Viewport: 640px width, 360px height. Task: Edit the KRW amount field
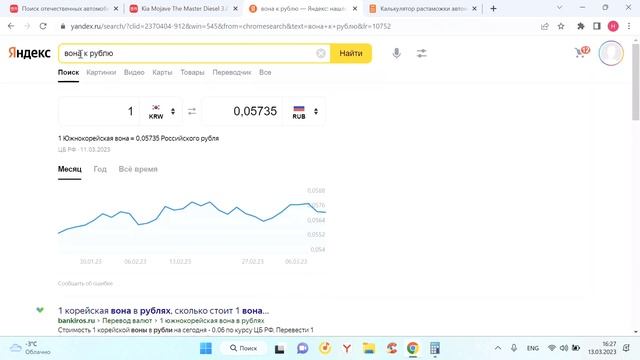tap(99, 111)
